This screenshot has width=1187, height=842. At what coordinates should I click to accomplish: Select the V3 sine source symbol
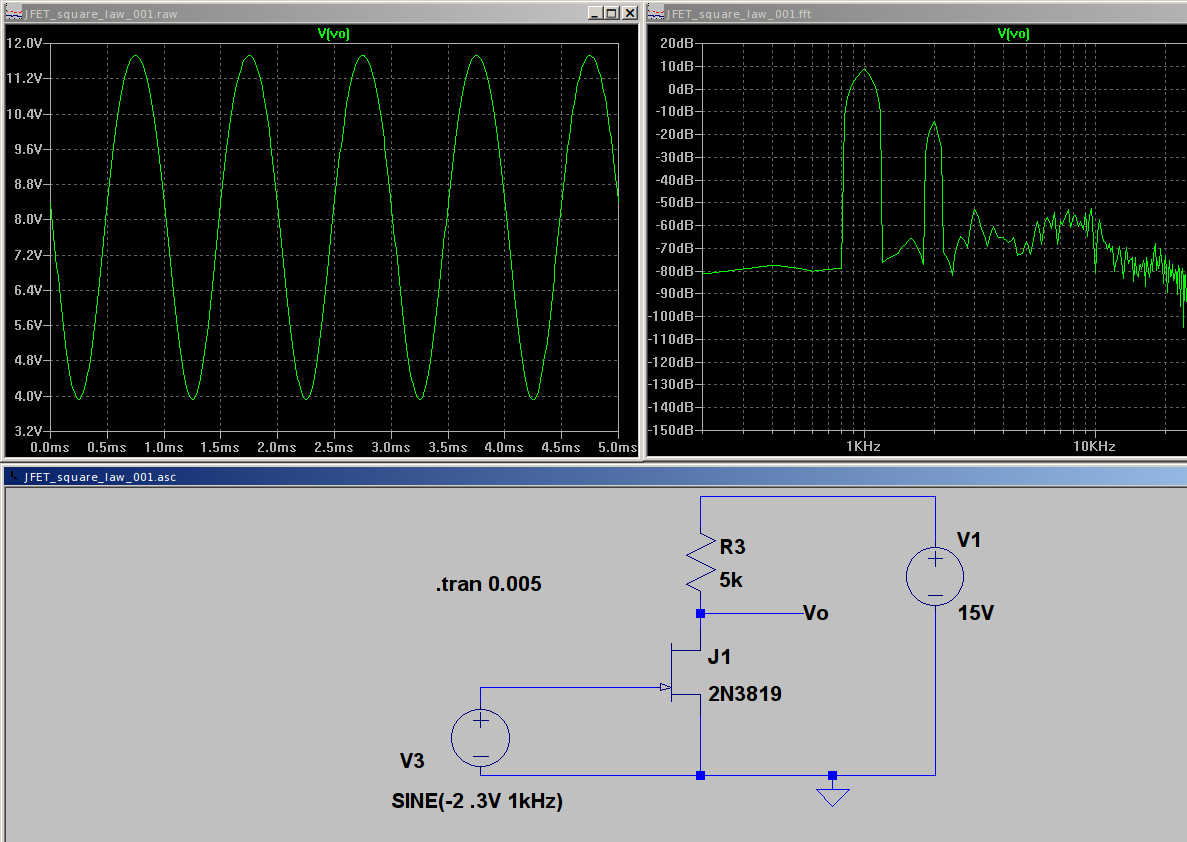(x=481, y=738)
